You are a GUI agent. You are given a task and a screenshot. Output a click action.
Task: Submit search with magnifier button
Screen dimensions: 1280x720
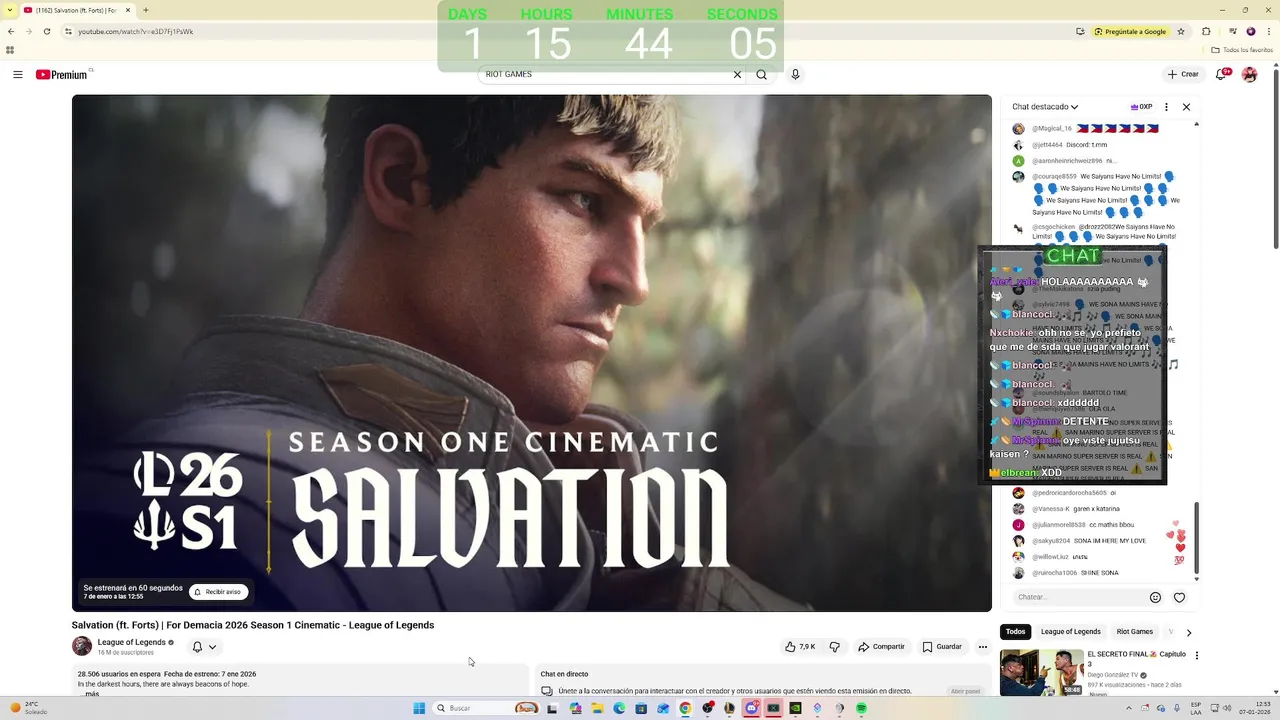point(762,75)
